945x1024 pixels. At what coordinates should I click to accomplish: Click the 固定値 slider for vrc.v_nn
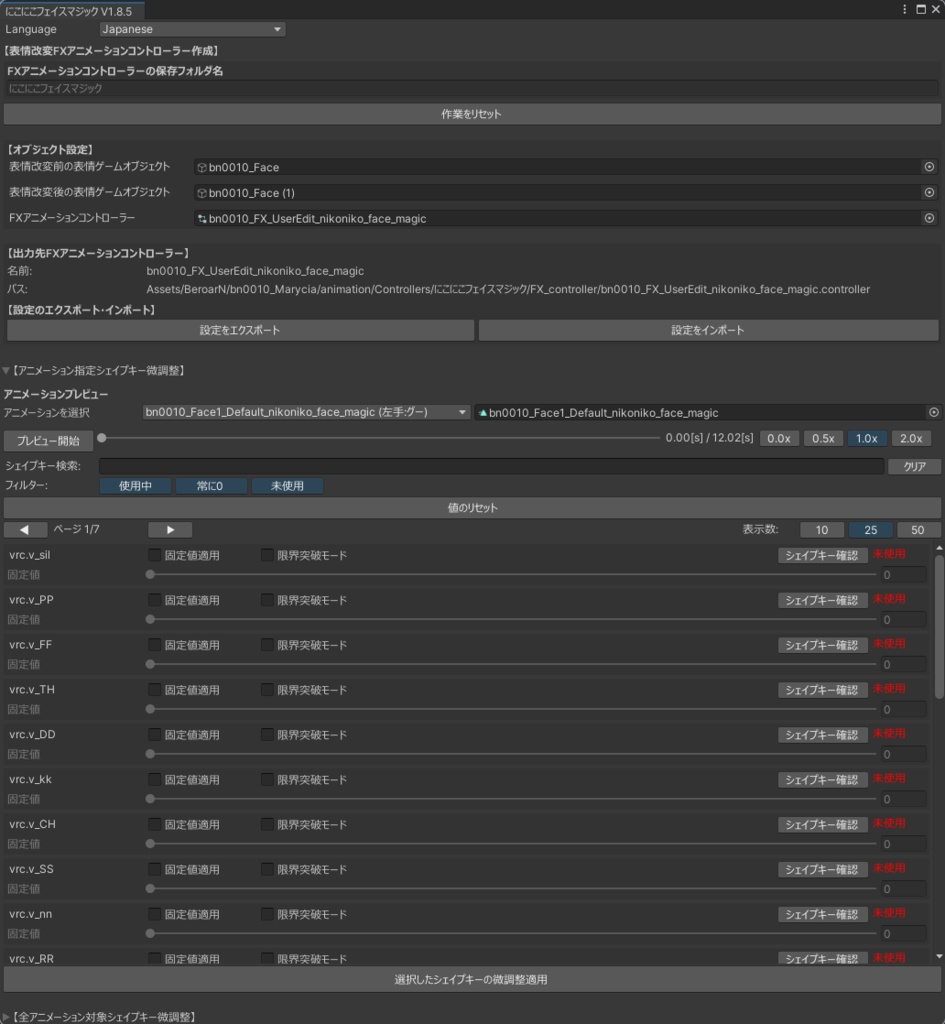pos(512,934)
